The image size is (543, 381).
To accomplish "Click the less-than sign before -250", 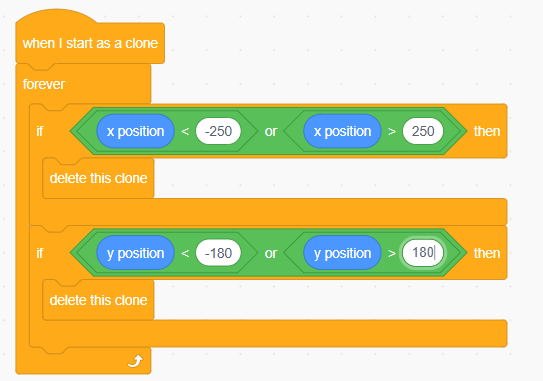I will point(185,132).
